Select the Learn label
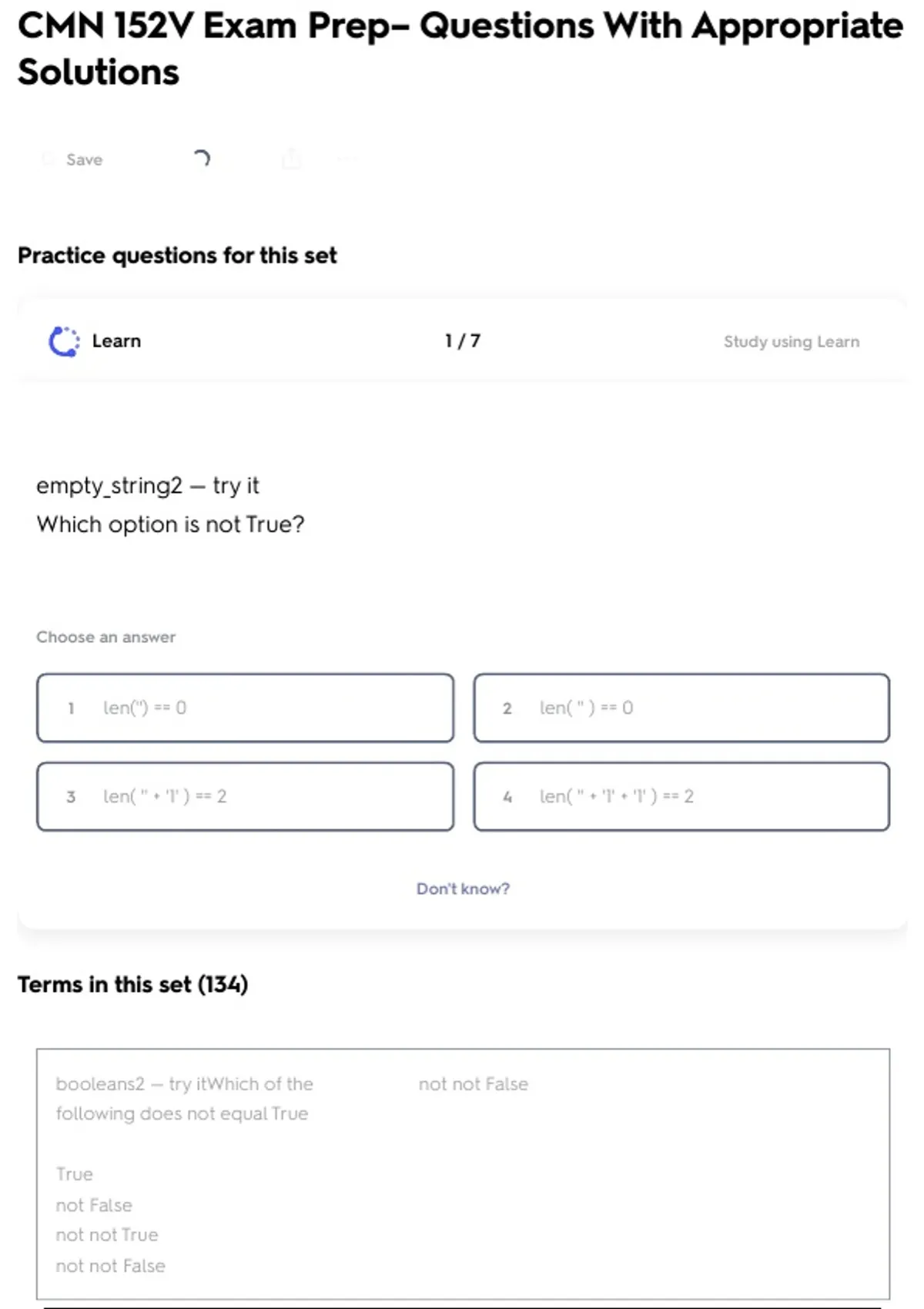924x1309 pixels. click(116, 341)
